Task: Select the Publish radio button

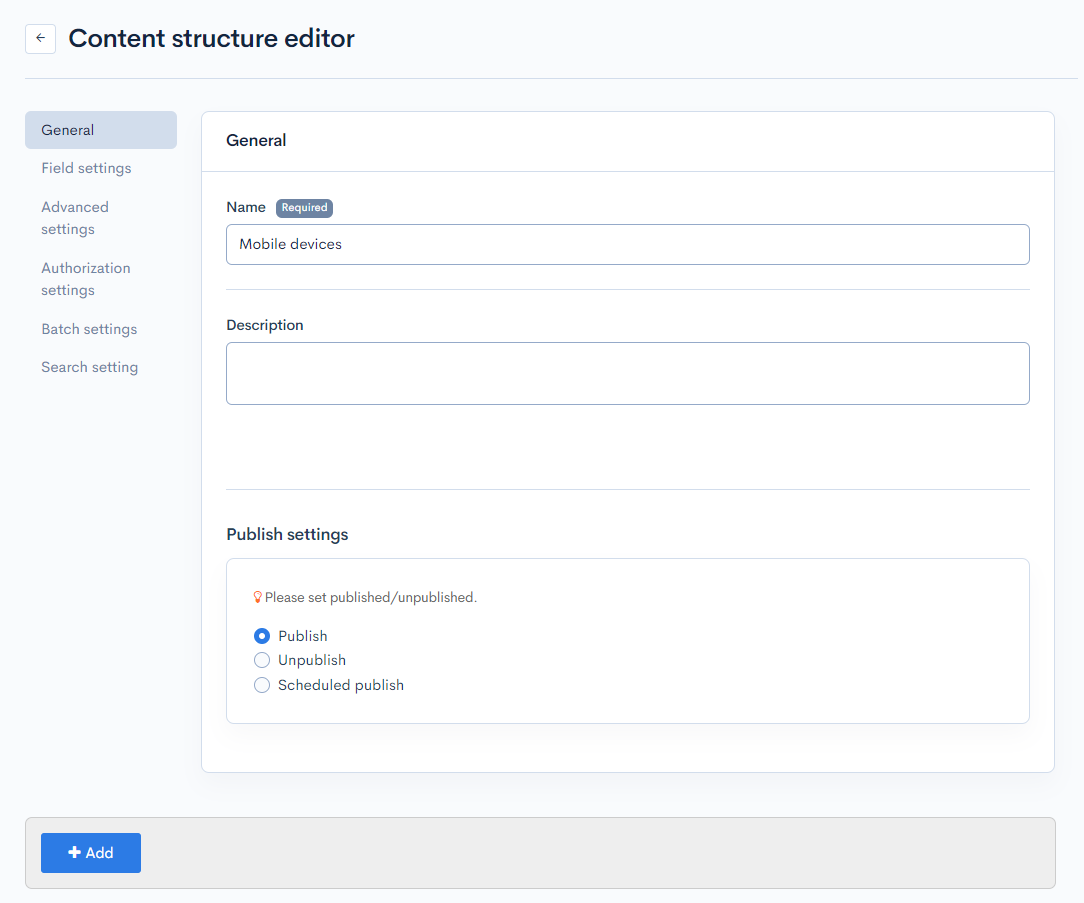Action: click(x=261, y=635)
